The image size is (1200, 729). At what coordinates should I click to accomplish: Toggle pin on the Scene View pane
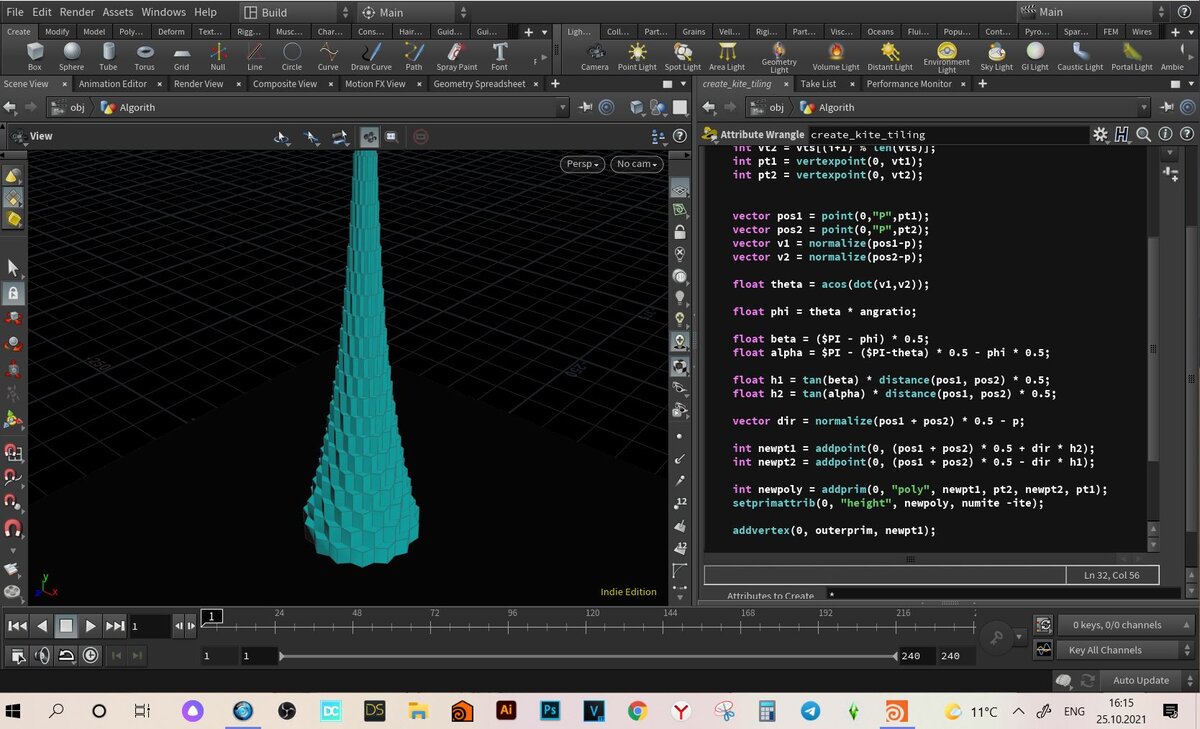586,107
